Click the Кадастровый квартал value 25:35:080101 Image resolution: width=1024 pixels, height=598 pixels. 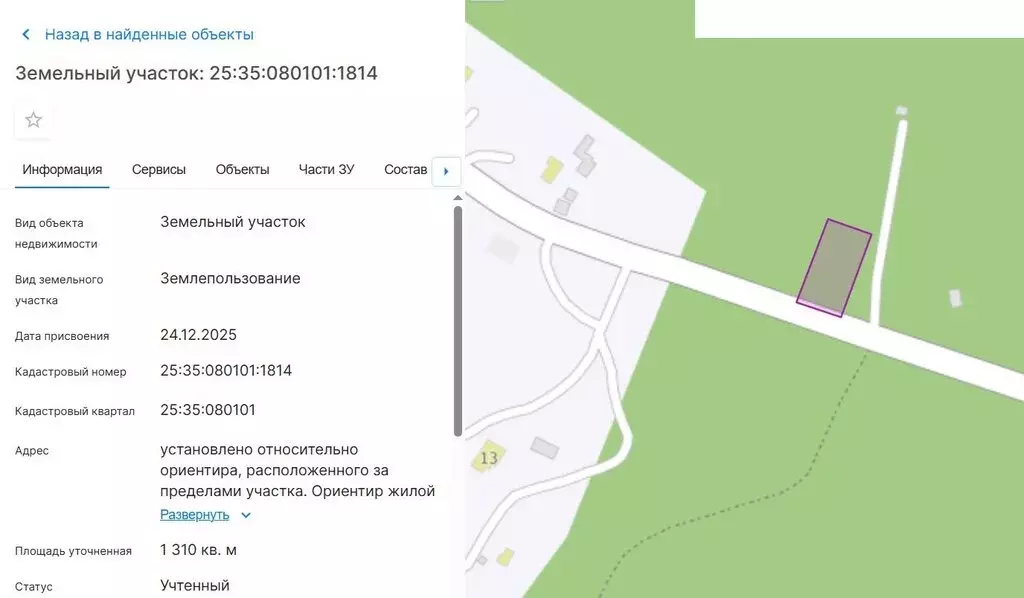pos(209,409)
